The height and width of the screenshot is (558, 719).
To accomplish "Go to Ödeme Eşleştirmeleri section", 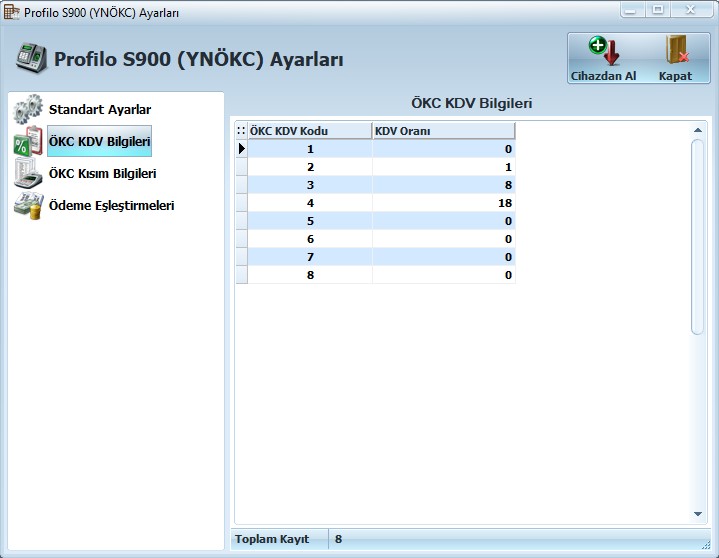I will pos(111,205).
